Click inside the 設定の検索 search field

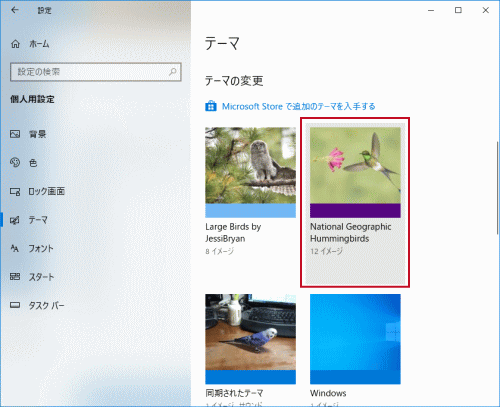pyautogui.click(x=96, y=72)
